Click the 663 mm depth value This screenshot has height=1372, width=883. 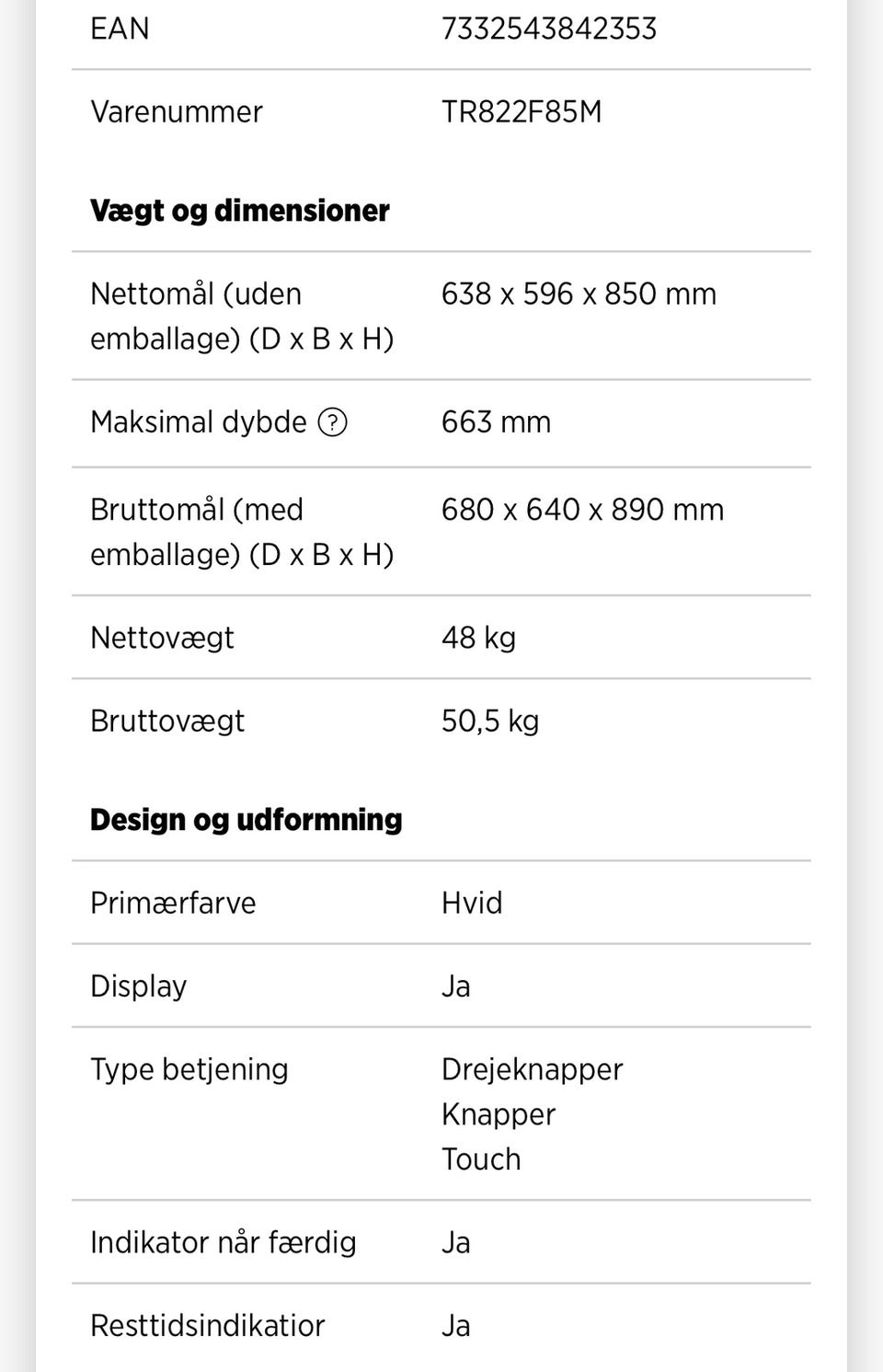(x=496, y=422)
